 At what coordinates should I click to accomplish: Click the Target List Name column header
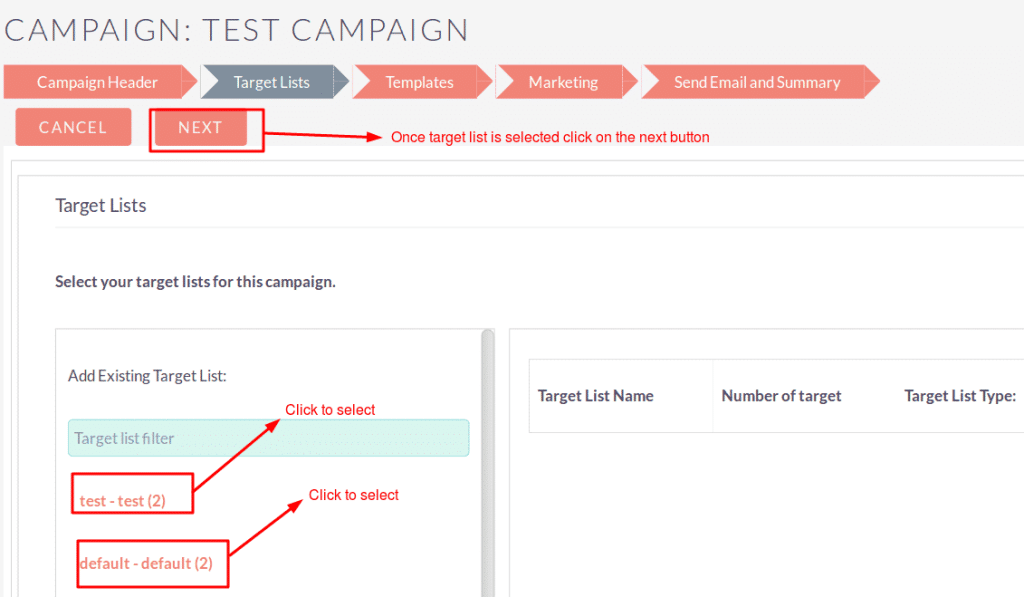(596, 396)
